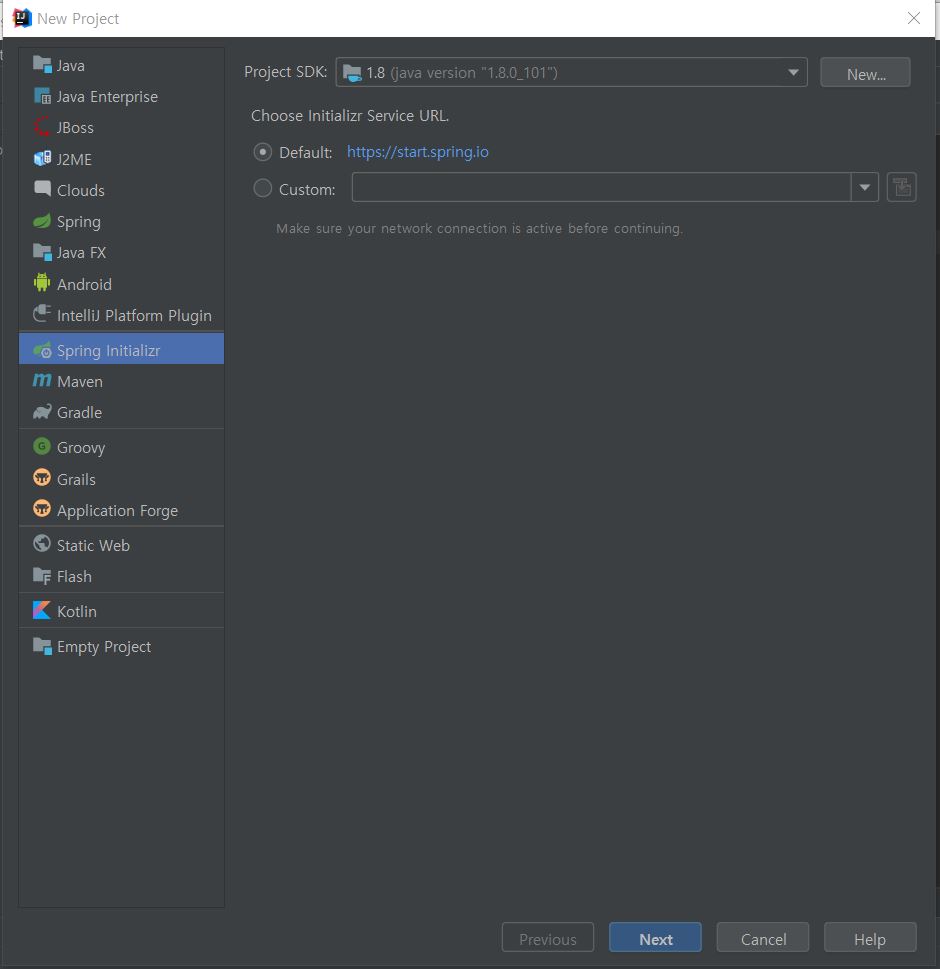Click the browse icon beside Custom field
This screenshot has height=969, width=940.
(x=902, y=187)
